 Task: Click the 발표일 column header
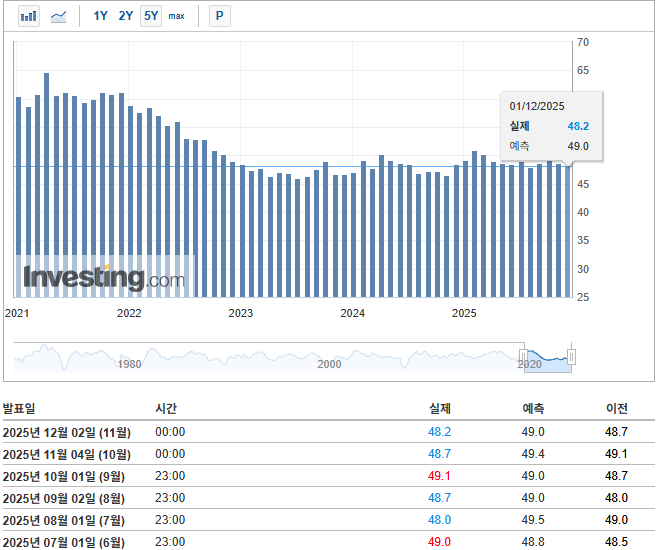coord(19,409)
